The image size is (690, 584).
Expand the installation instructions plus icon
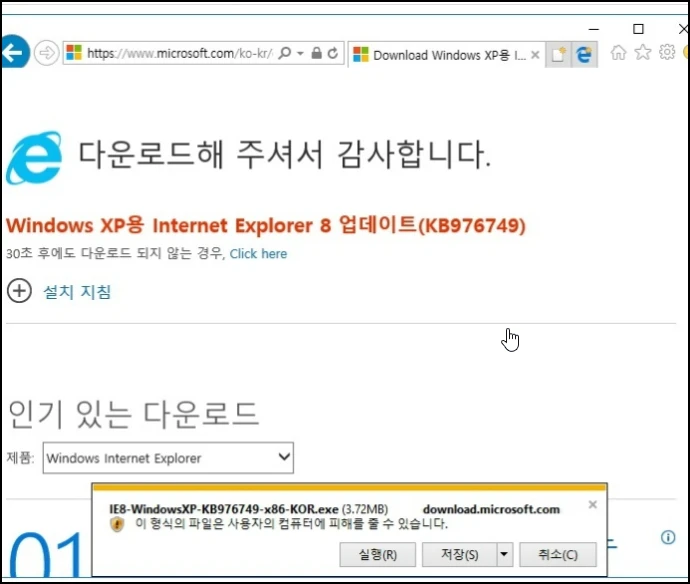(x=19, y=291)
